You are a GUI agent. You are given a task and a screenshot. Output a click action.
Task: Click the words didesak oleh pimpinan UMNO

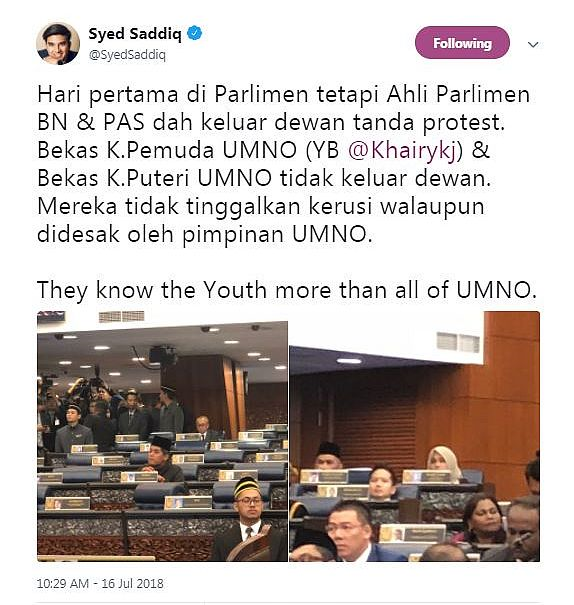click(205, 234)
